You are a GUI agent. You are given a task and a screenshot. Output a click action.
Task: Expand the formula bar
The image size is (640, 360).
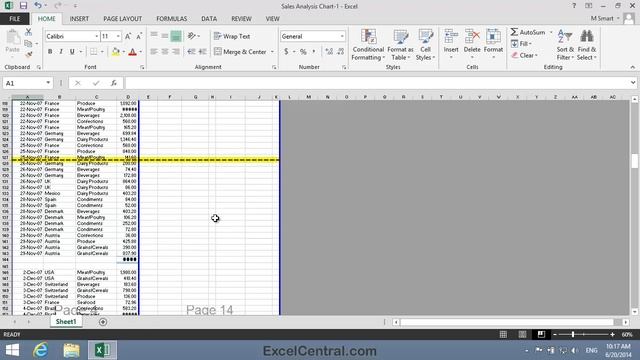click(633, 83)
